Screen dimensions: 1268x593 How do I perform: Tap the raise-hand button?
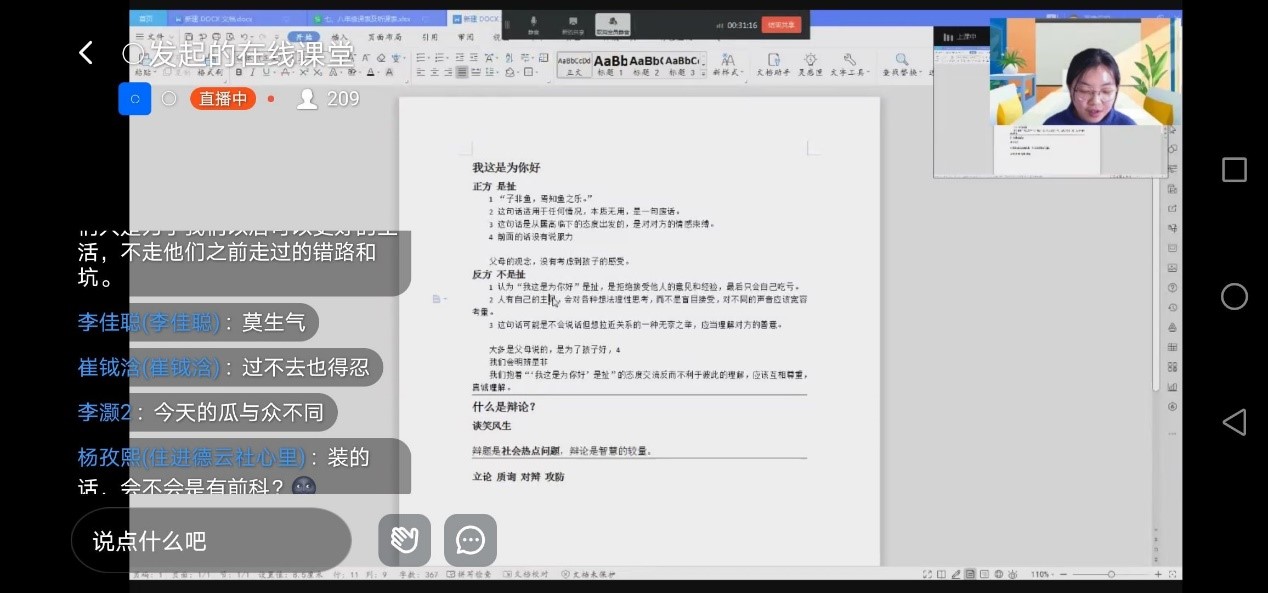tap(404, 540)
